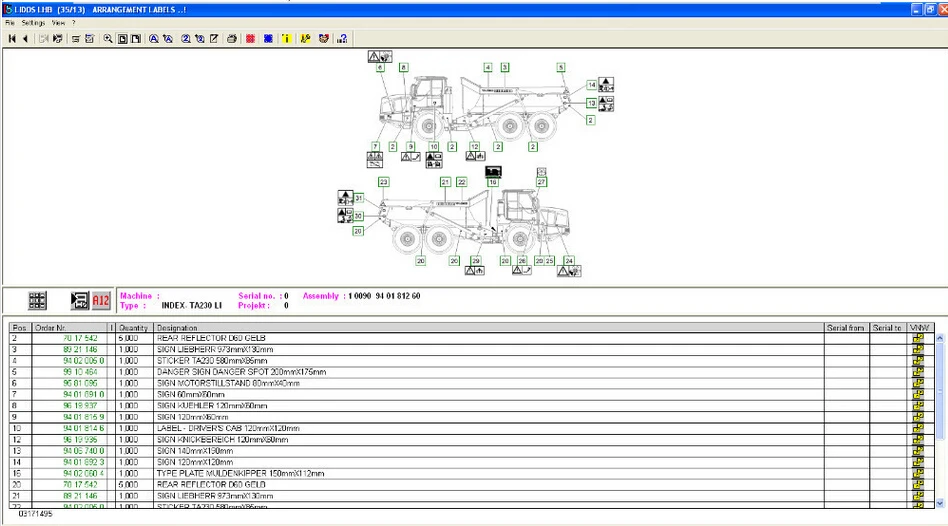Click the blue grid toolbar icon
This screenshot has width=948, height=526.
[x=268, y=39]
